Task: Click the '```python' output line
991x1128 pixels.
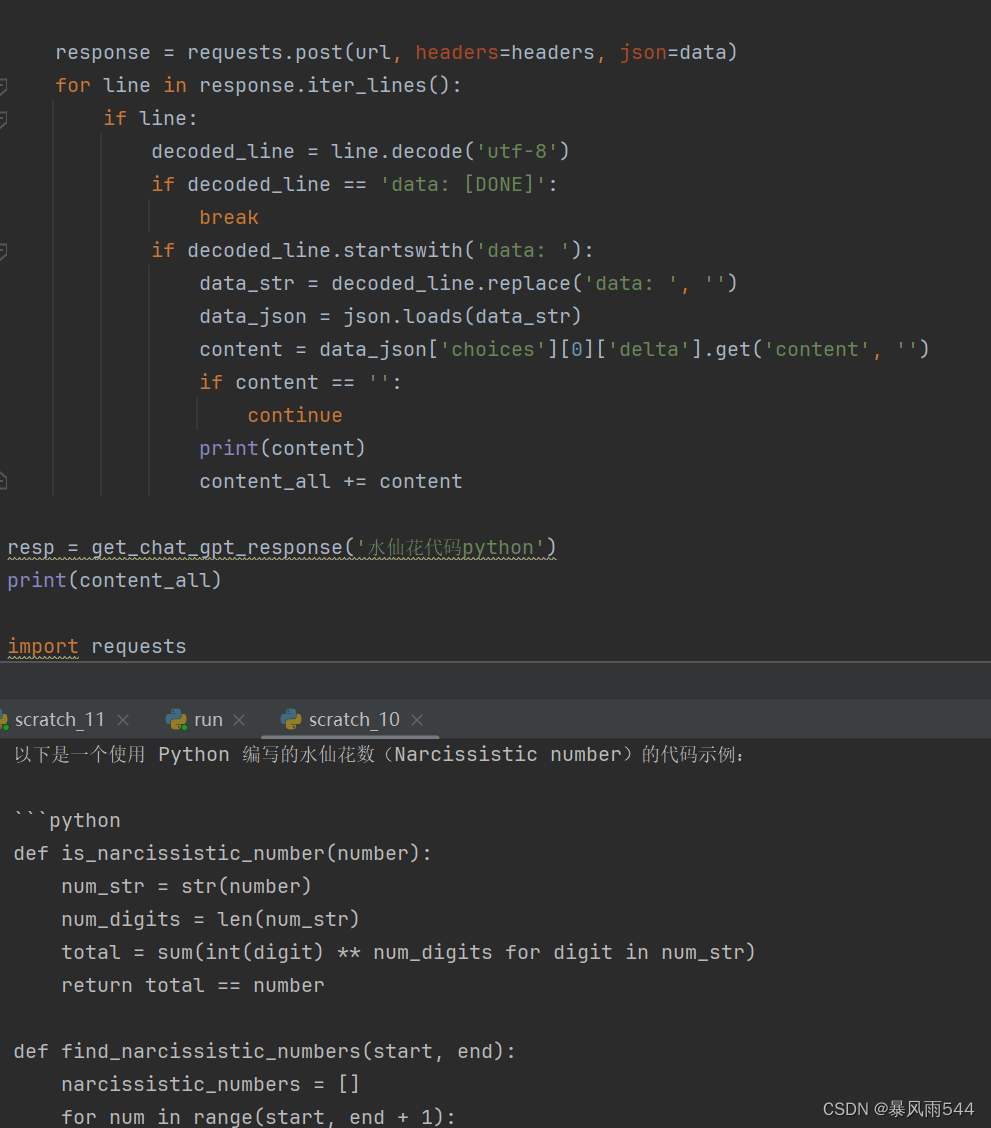Action: [67, 820]
